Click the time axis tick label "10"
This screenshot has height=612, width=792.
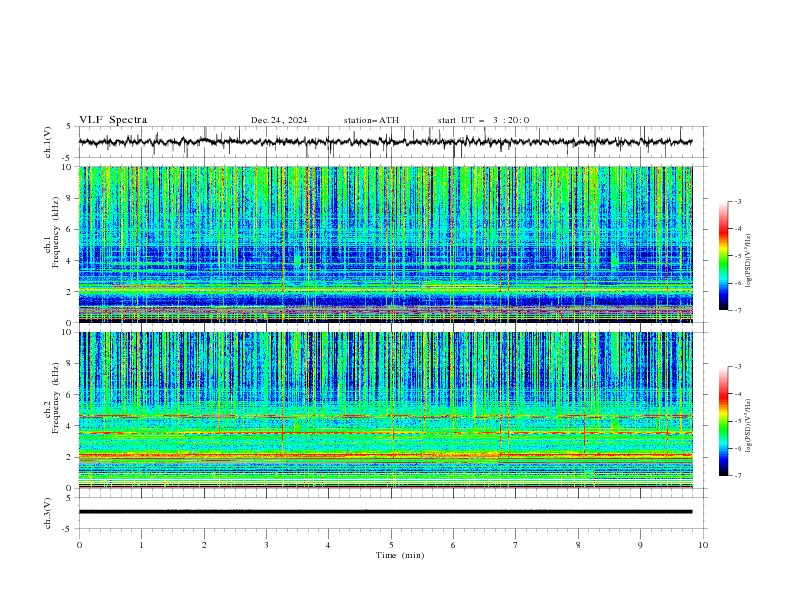(x=703, y=545)
